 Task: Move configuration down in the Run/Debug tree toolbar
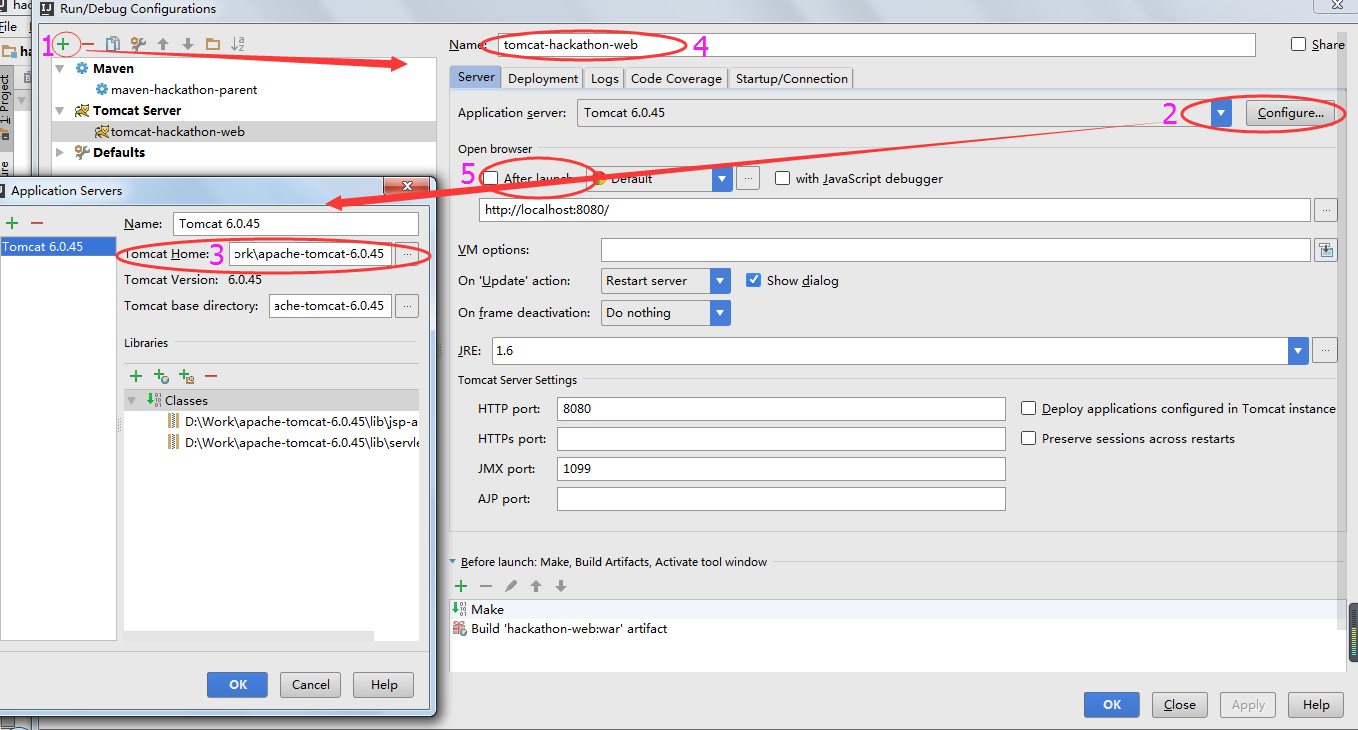pyautogui.click(x=188, y=44)
